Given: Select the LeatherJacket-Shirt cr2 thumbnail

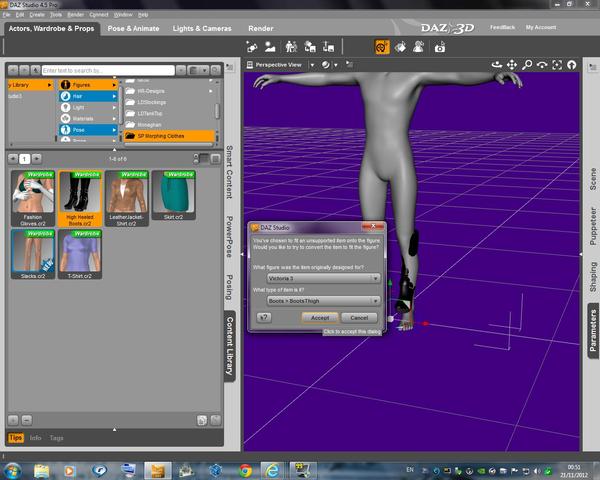Looking at the screenshot, I should [x=127, y=199].
